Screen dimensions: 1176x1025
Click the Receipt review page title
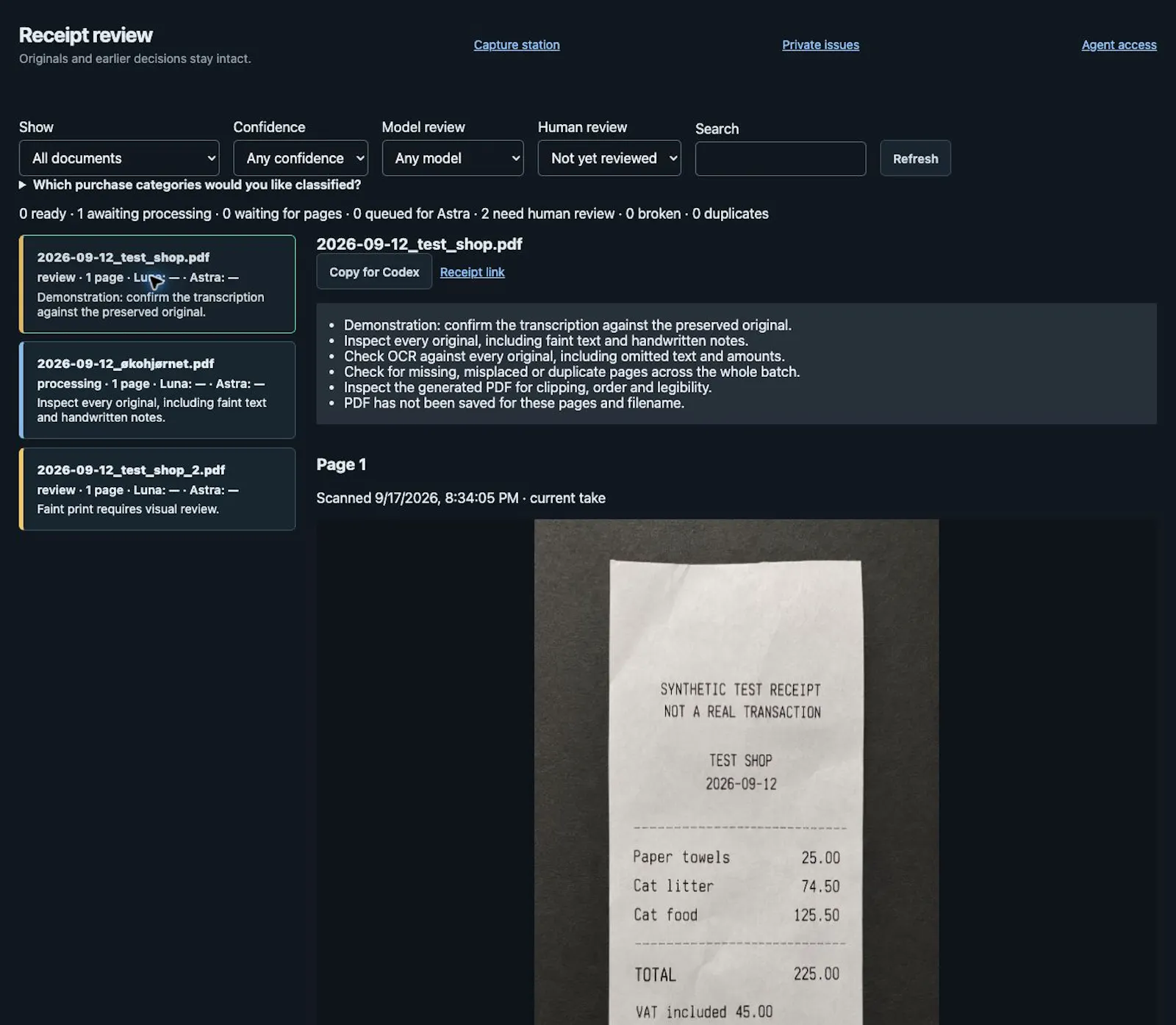point(86,35)
